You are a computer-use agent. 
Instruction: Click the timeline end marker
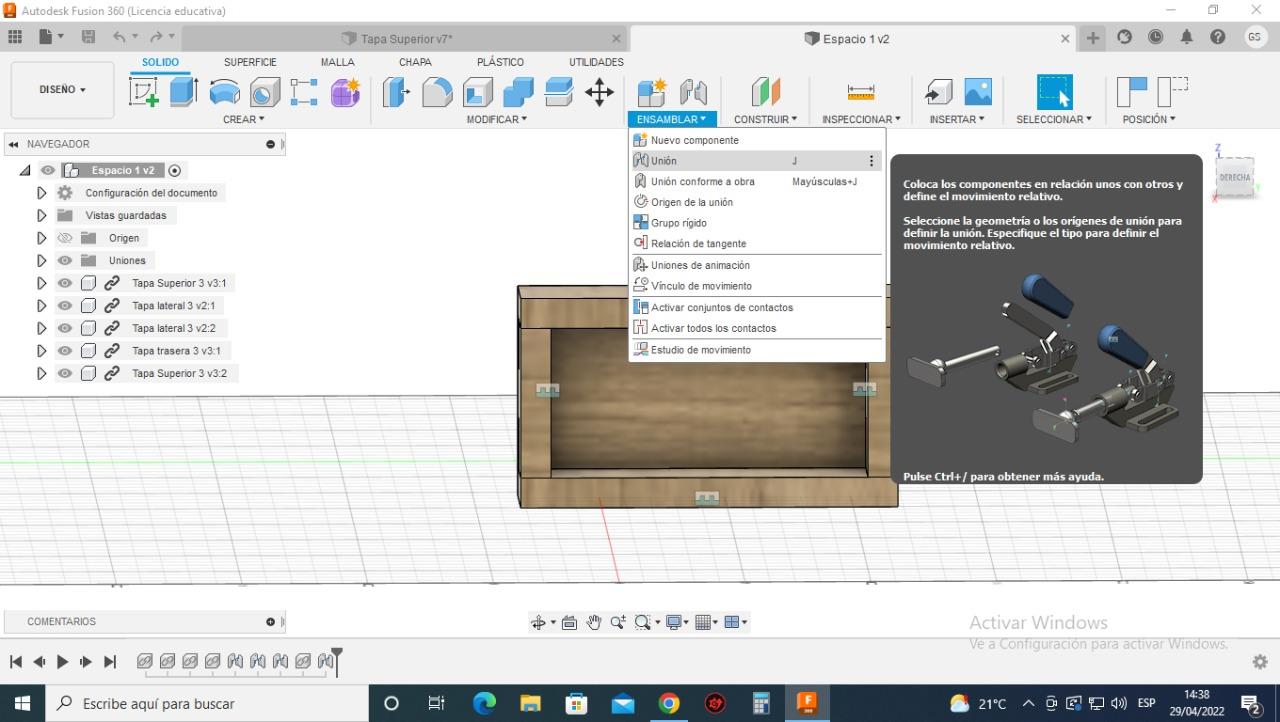pos(337,661)
